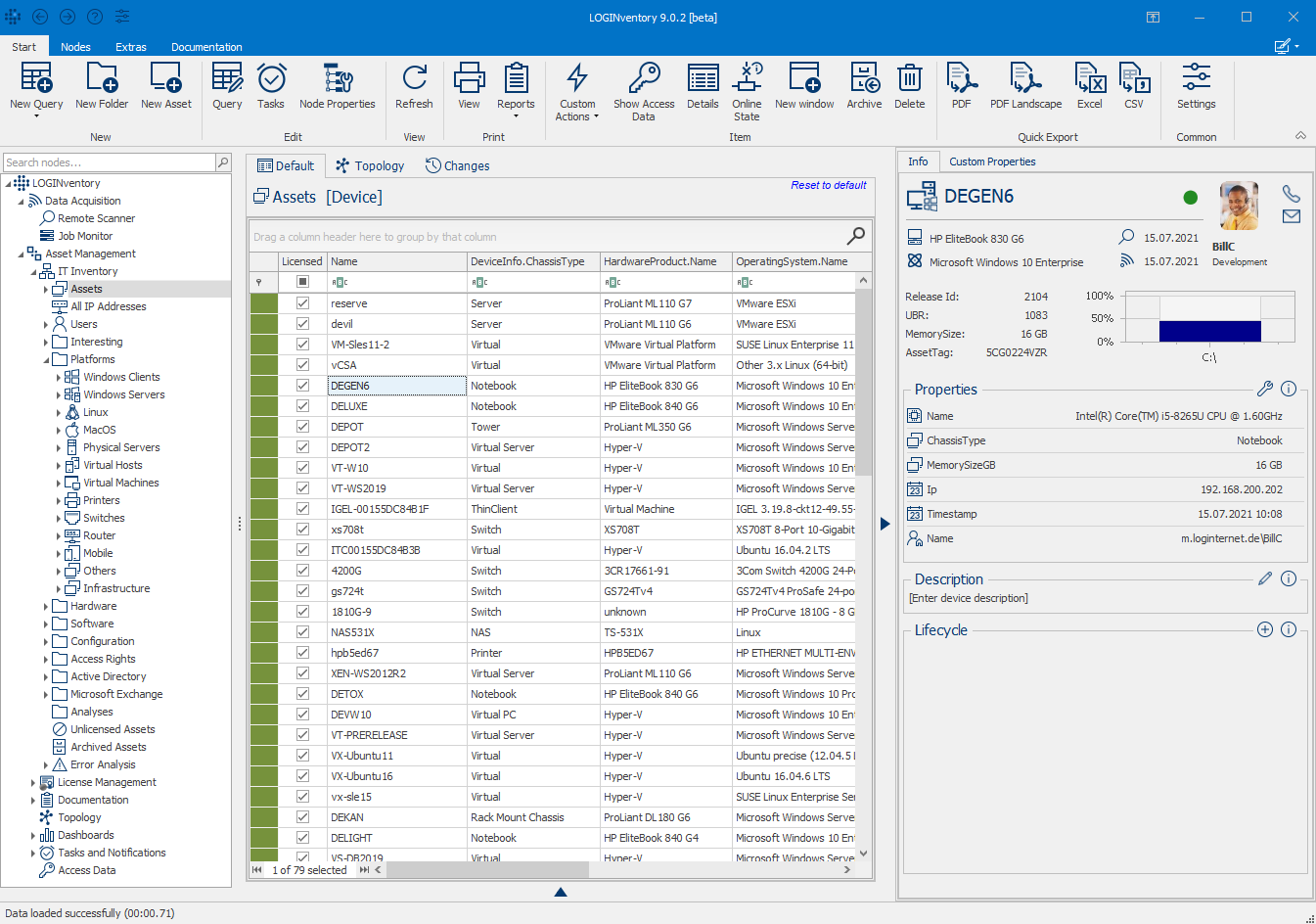
Task: Export the list as CSV
Action: click(x=1134, y=86)
